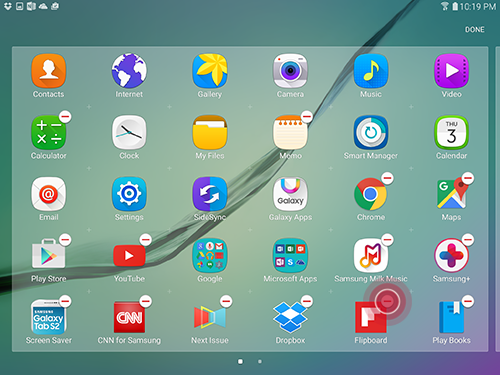The image size is (500, 375).
Task: Select the Play Books app icon
Action: (x=451, y=317)
